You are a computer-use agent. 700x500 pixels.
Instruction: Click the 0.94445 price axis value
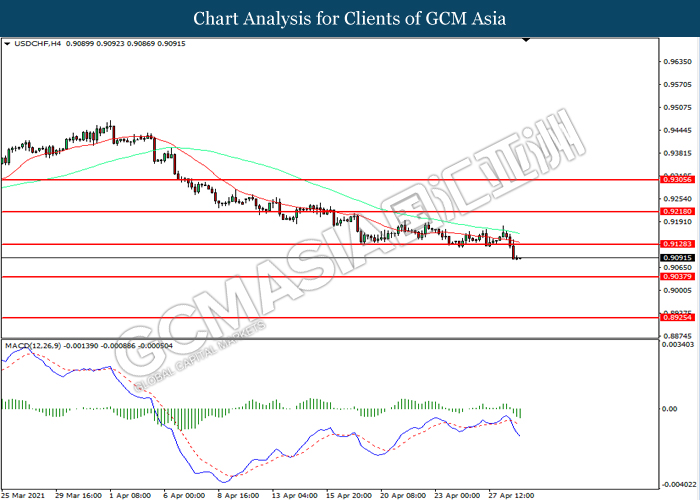(677, 130)
